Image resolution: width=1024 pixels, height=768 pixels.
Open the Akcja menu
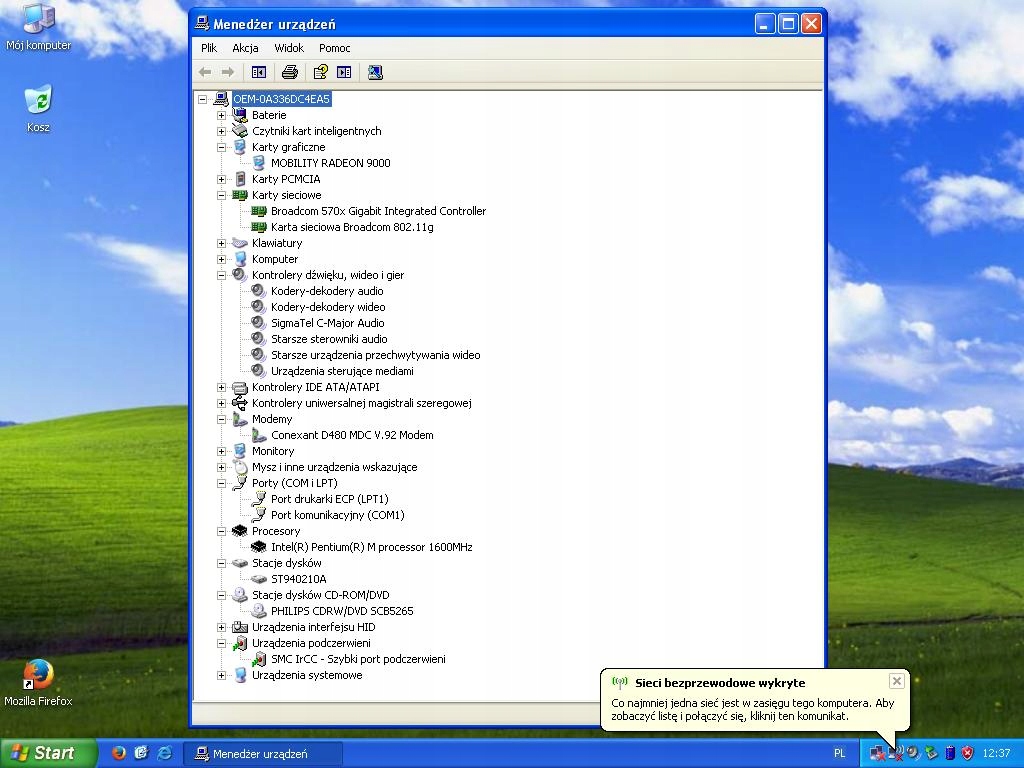246,48
